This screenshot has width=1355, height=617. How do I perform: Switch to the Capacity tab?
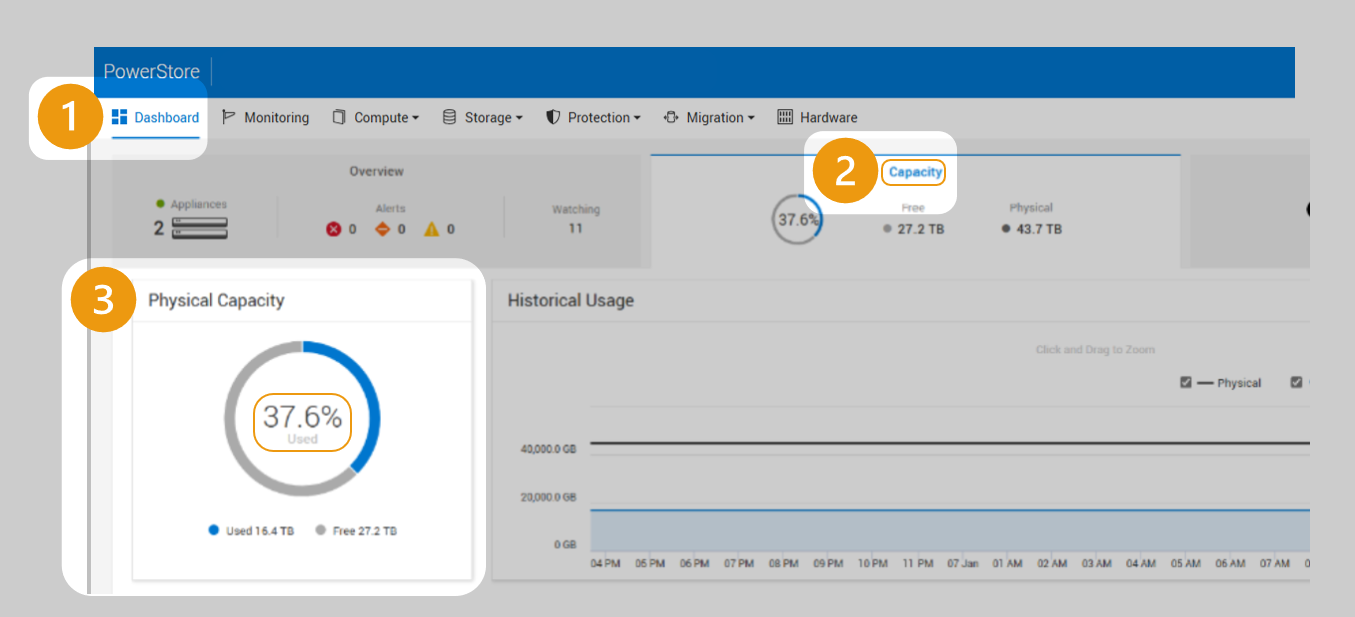click(915, 172)
